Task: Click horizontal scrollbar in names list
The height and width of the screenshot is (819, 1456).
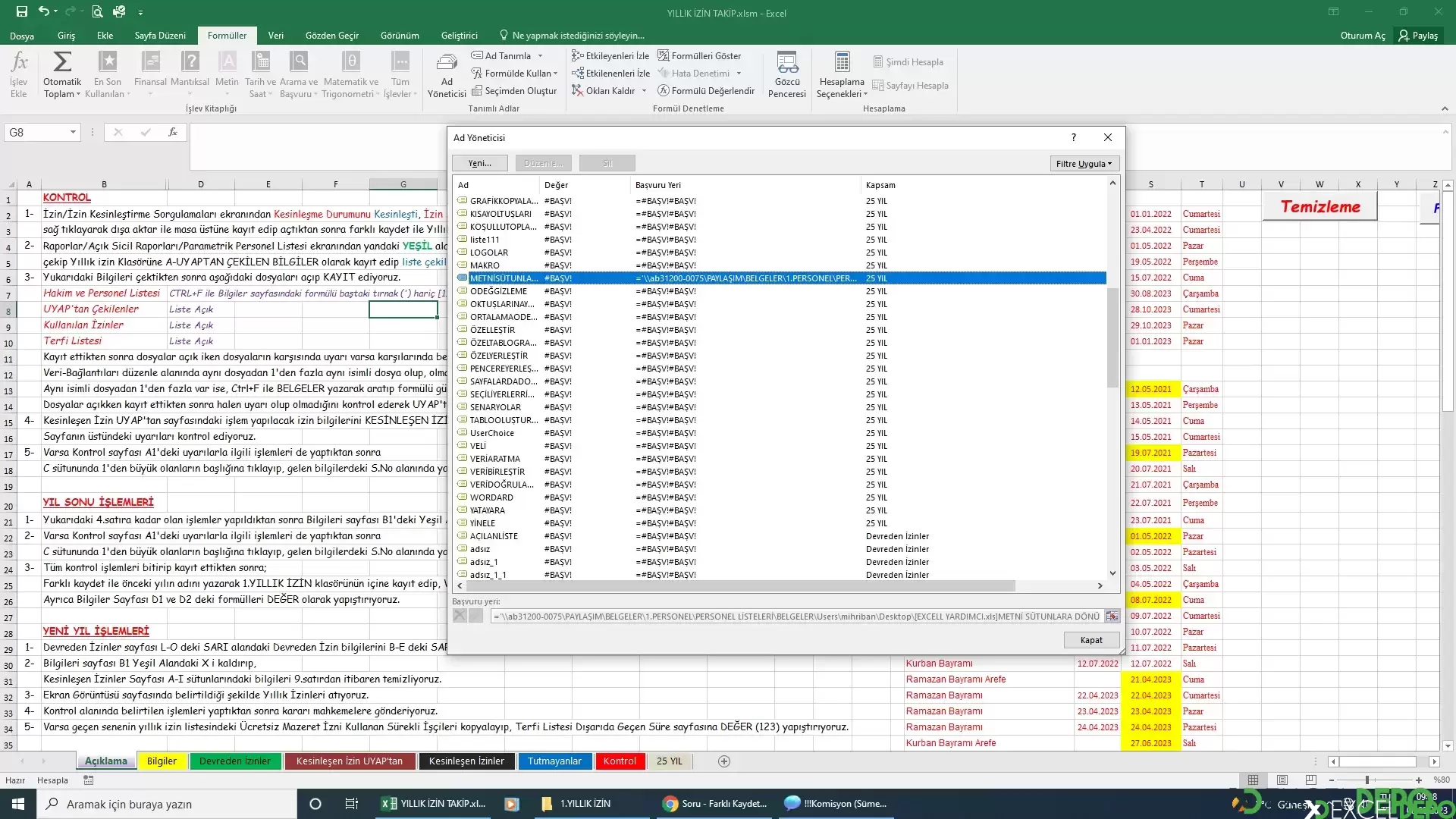Action: 739,585
